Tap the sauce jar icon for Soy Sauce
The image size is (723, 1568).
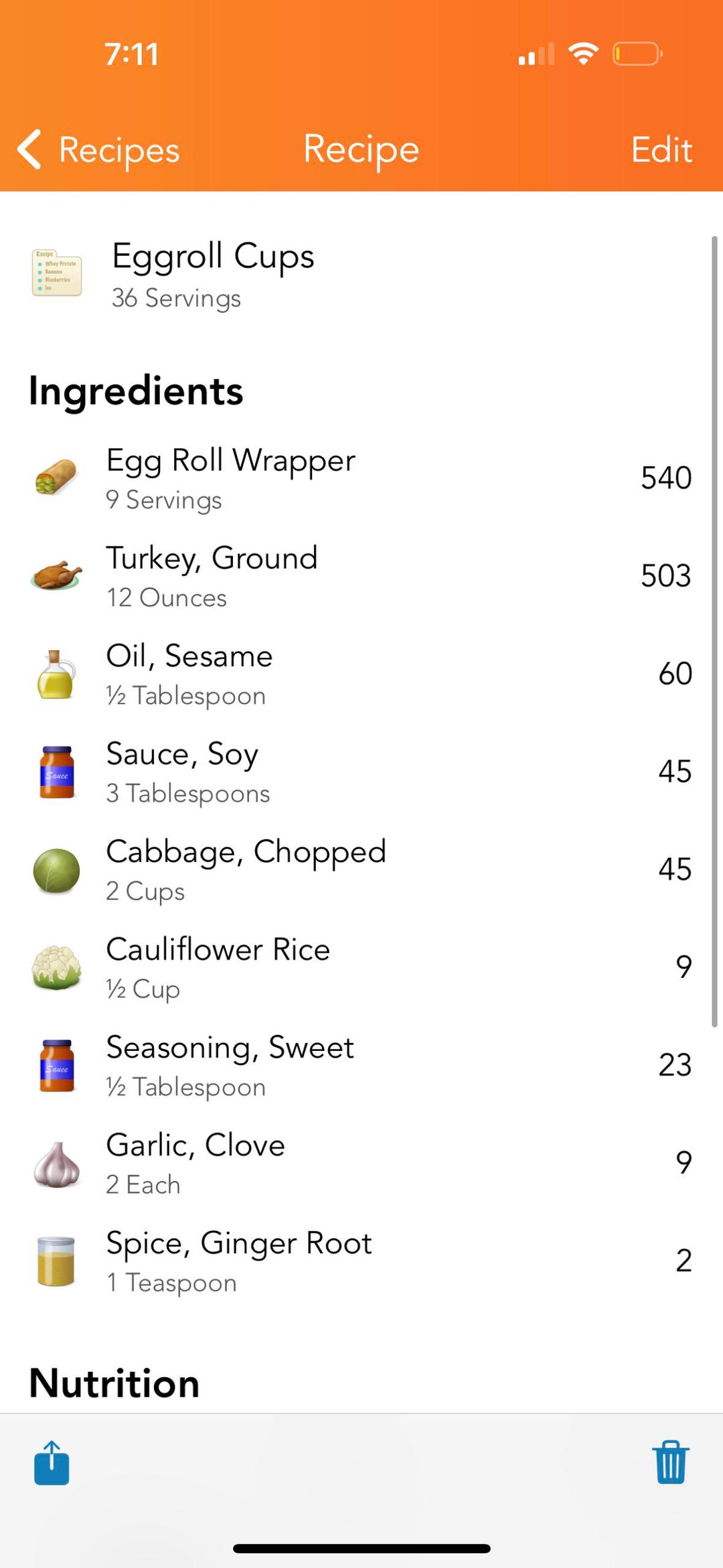pyautogui.click(x=56, y=772)
